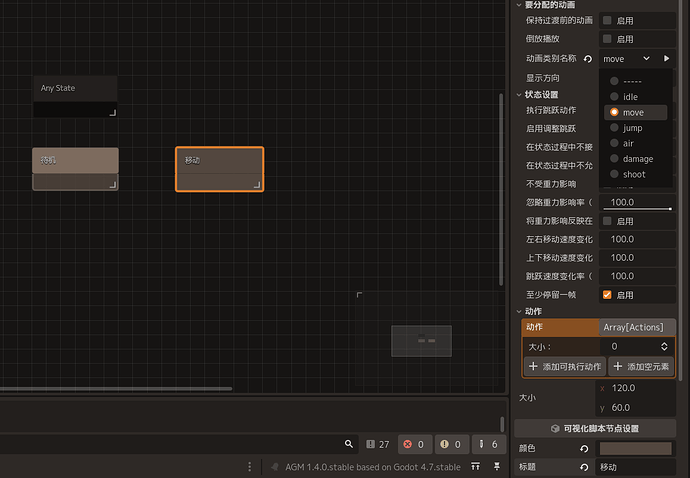Click the 跳跃速度变化率 value field
Viewport: 690px width, 478px height.
coord(637,276)
